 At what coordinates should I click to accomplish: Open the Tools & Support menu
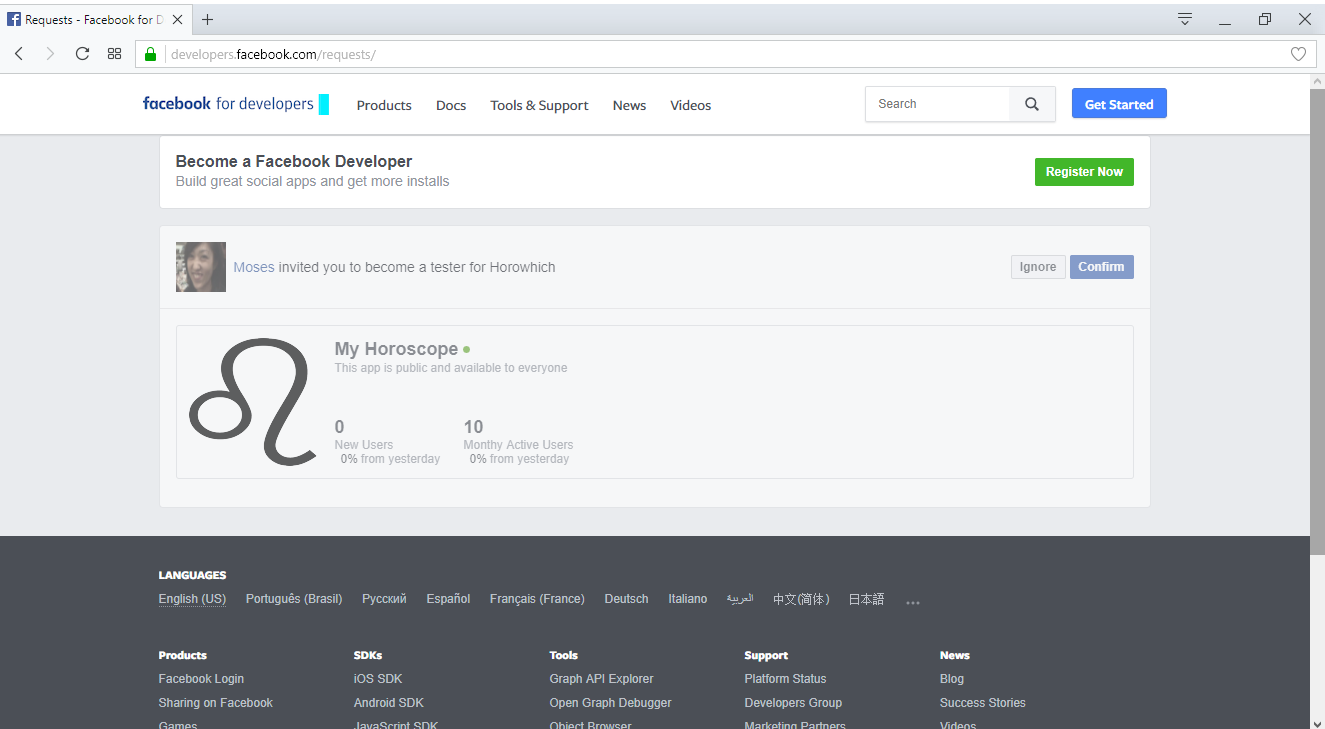click(x=539, y=105)
